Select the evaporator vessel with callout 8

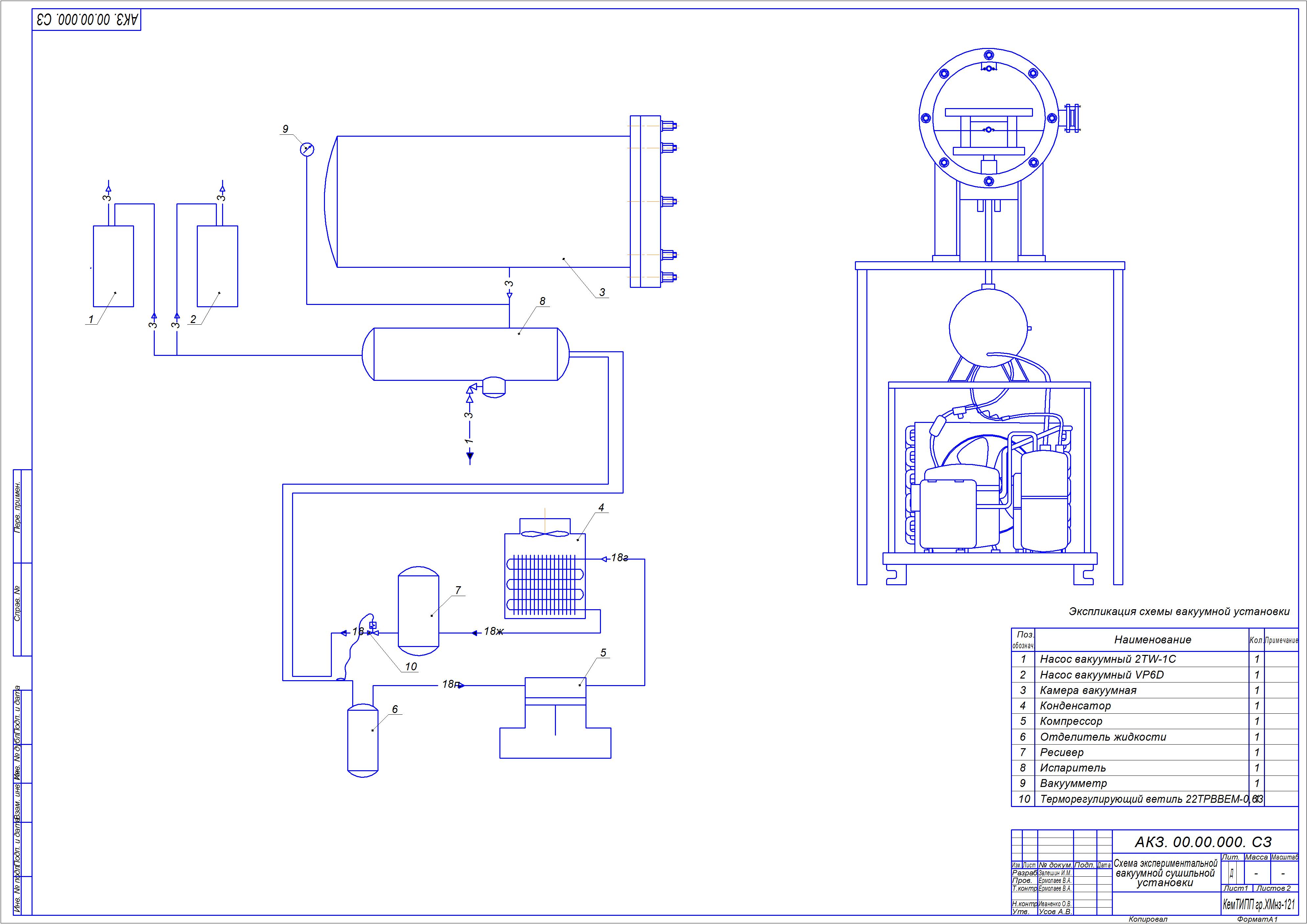466,354
